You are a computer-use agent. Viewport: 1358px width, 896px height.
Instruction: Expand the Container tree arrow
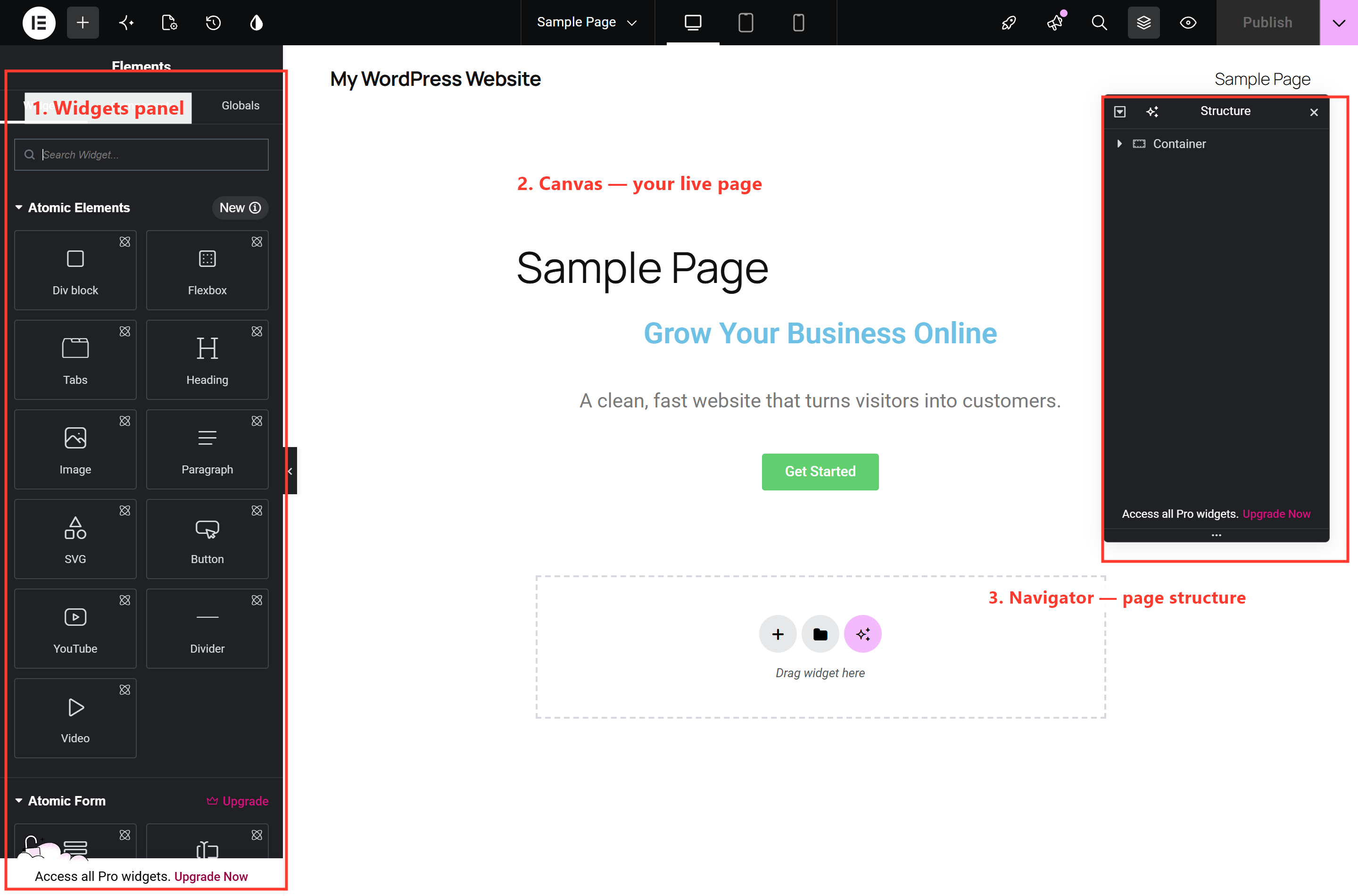[1120, 143]
